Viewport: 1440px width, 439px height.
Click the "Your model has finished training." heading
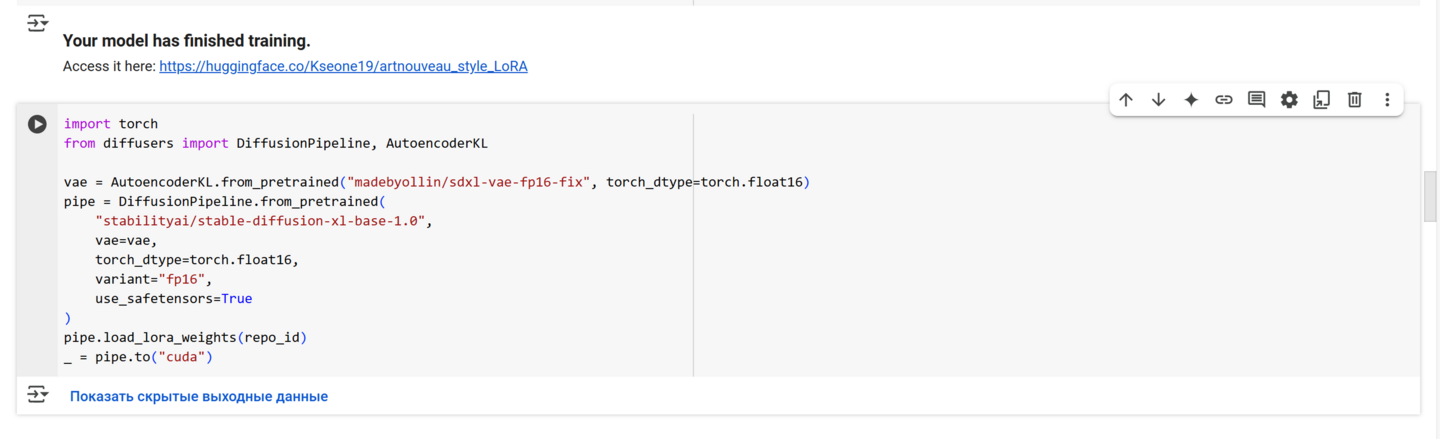click(186, 41)
